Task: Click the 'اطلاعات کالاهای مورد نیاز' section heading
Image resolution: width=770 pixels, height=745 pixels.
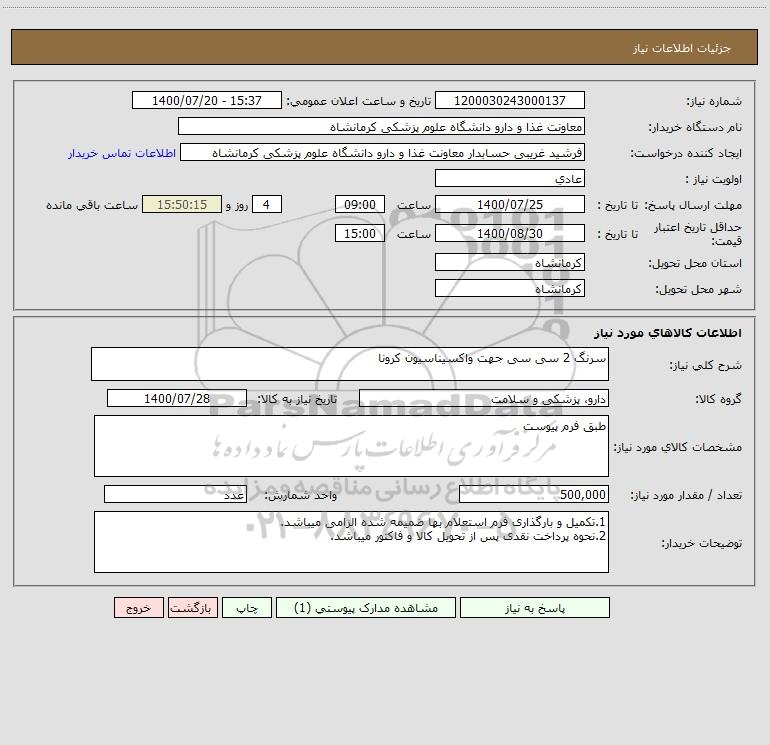Action: coord(668,333)
